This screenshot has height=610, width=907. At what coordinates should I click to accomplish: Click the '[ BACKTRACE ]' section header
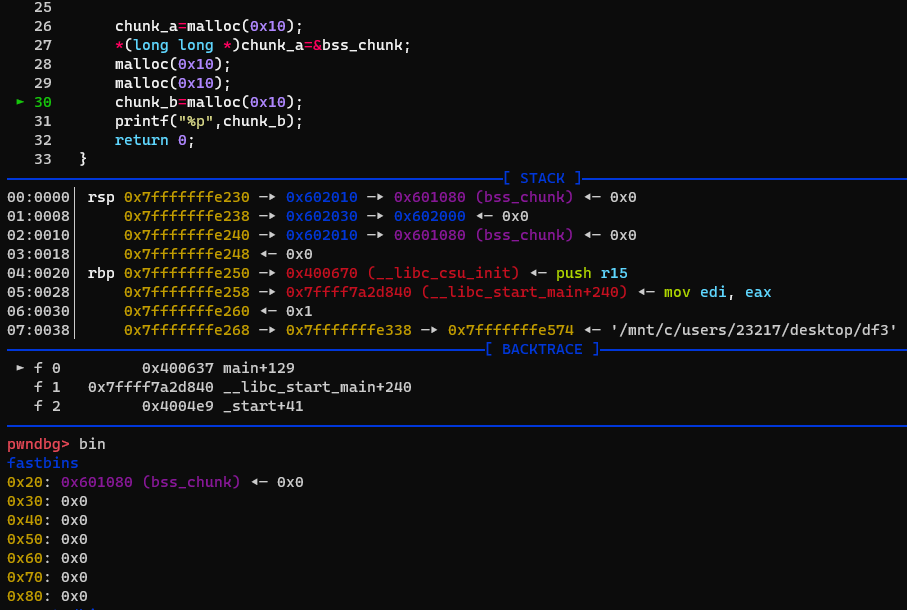tap(542, 349)
